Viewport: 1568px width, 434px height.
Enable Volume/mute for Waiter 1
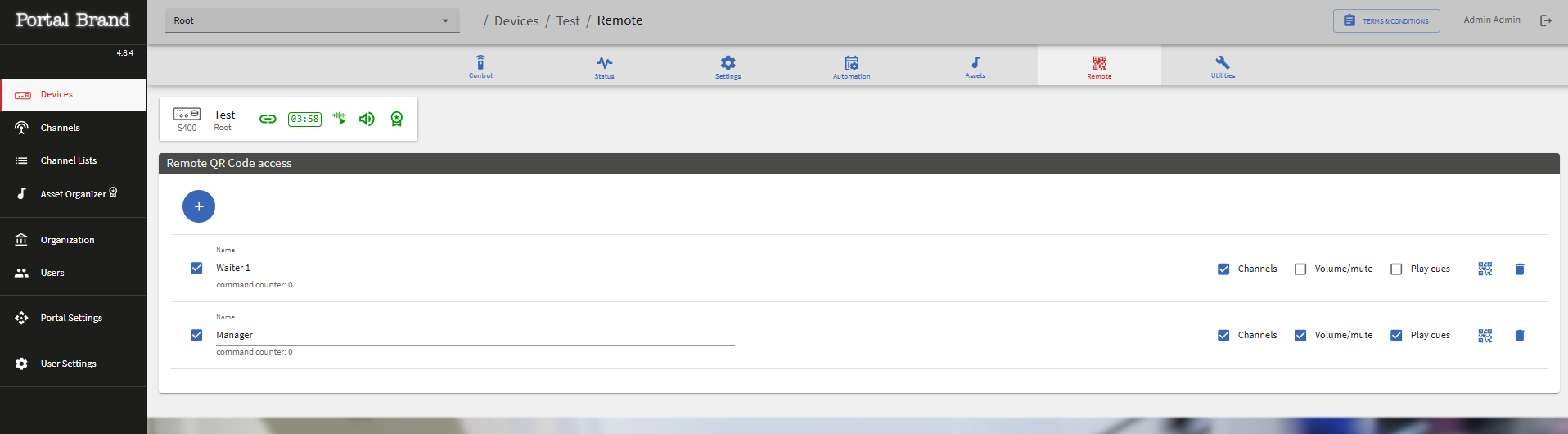1300,269
